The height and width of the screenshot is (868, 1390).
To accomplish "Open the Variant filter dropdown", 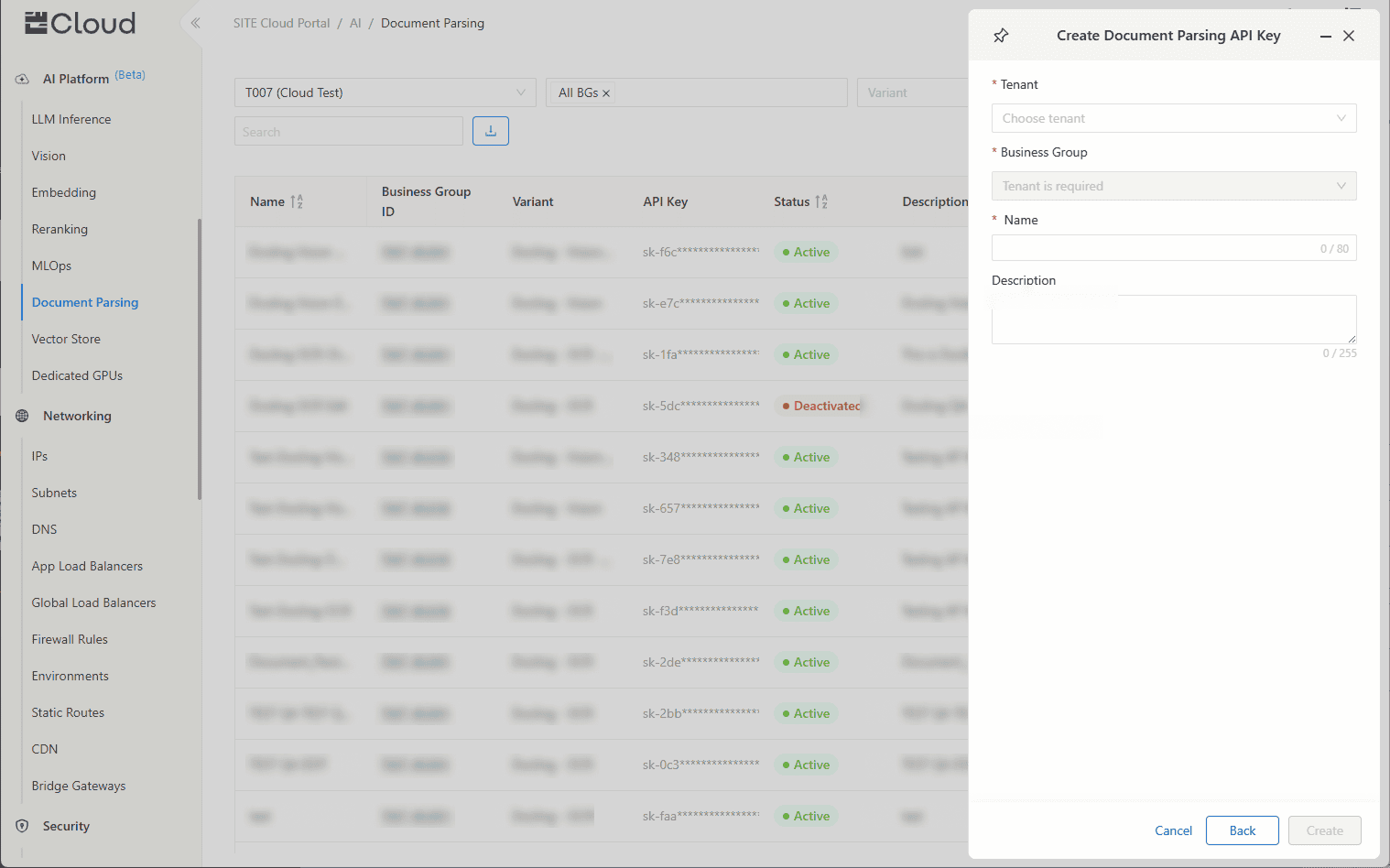I will coord(911,92).
